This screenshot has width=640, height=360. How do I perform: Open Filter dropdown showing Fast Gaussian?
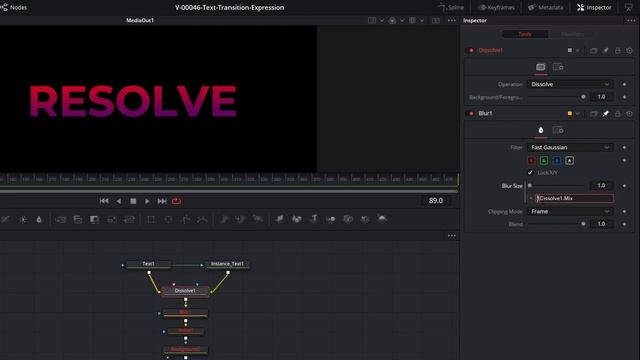click(x=570, y=147)
